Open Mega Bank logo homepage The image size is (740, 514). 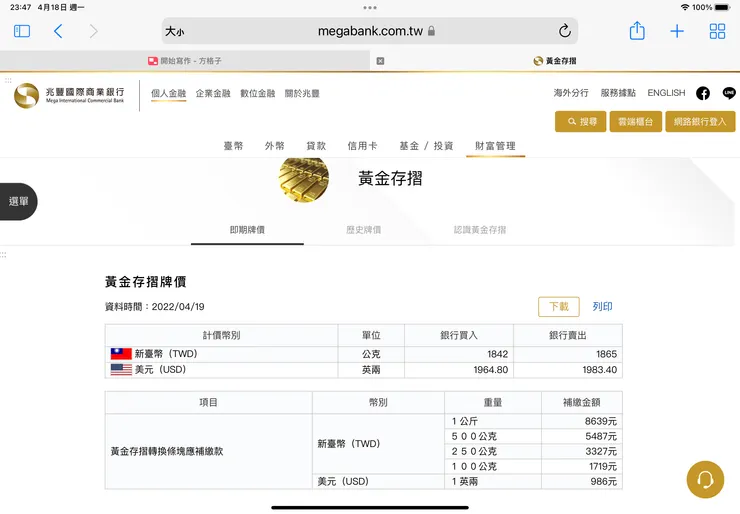pos(69,95)
